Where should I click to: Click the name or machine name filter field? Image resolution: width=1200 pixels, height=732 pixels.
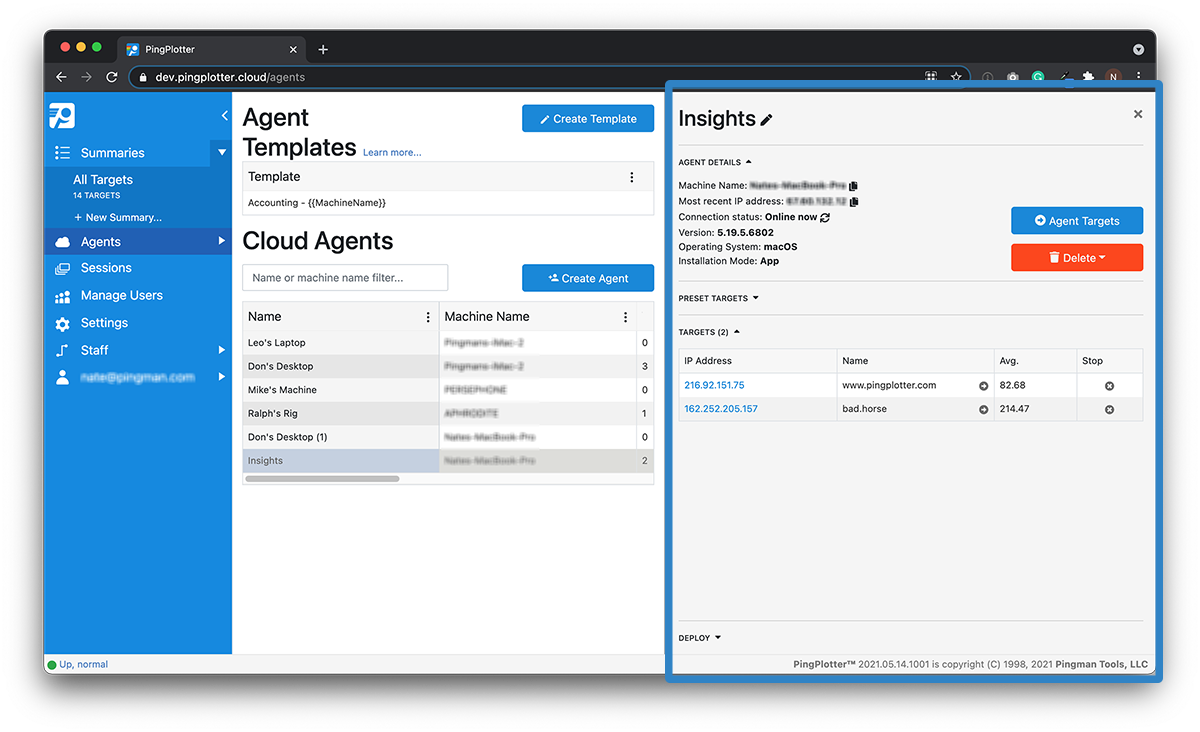[345, 278]
